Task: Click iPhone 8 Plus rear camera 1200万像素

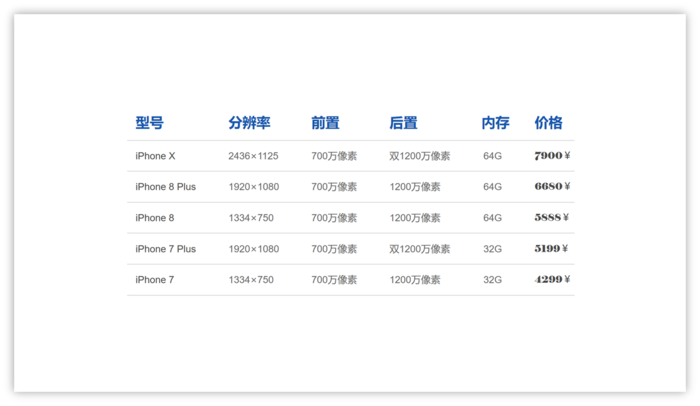Action: tap(415, 187)
